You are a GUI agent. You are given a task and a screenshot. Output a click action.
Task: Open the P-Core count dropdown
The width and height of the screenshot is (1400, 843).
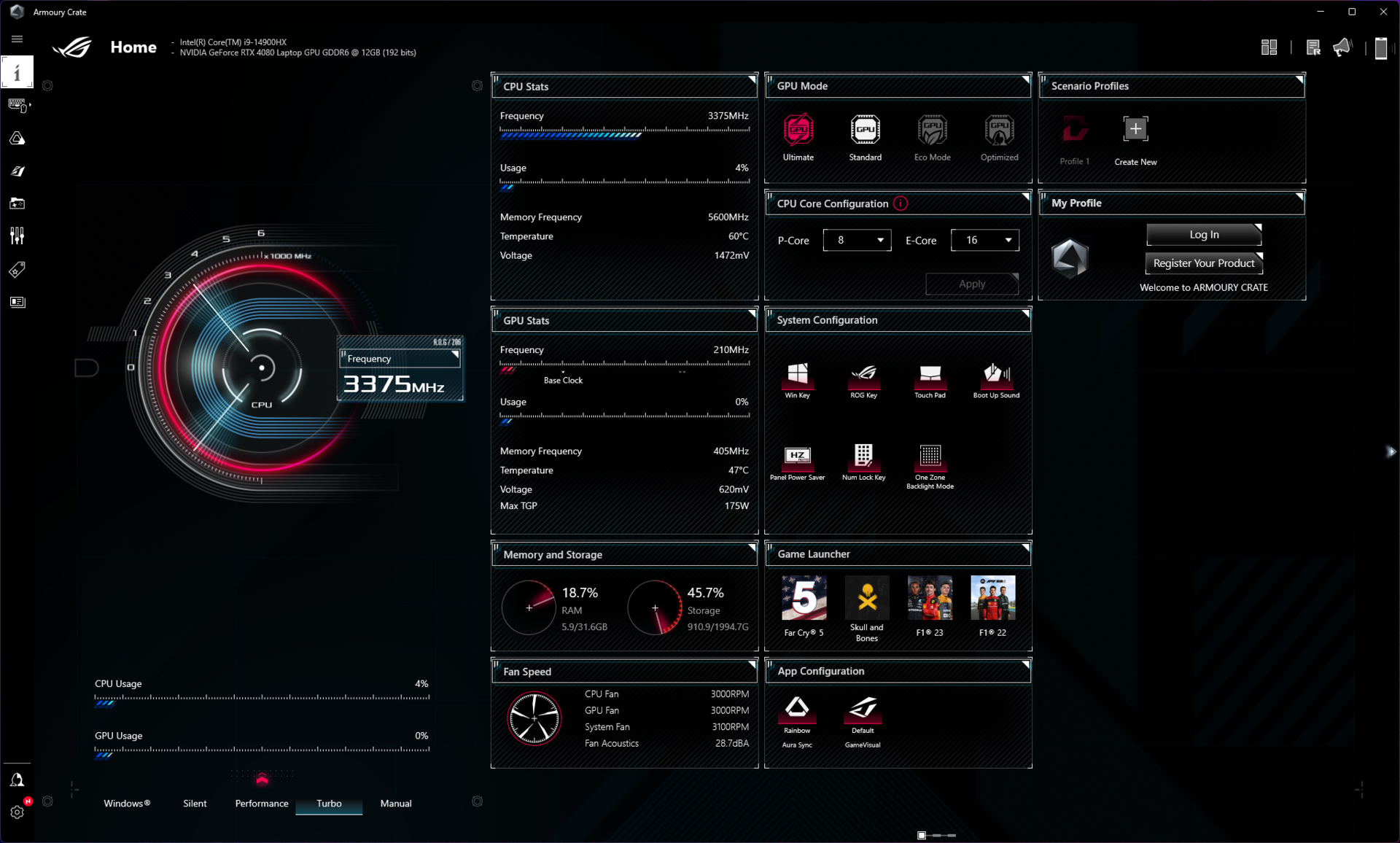[857, 240]
